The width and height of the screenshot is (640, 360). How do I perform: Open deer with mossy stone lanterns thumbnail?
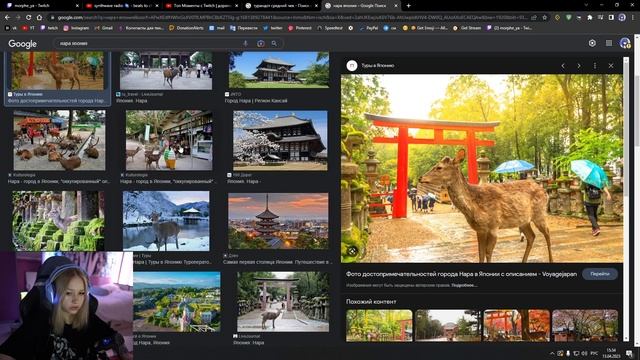tap(58, 221)
